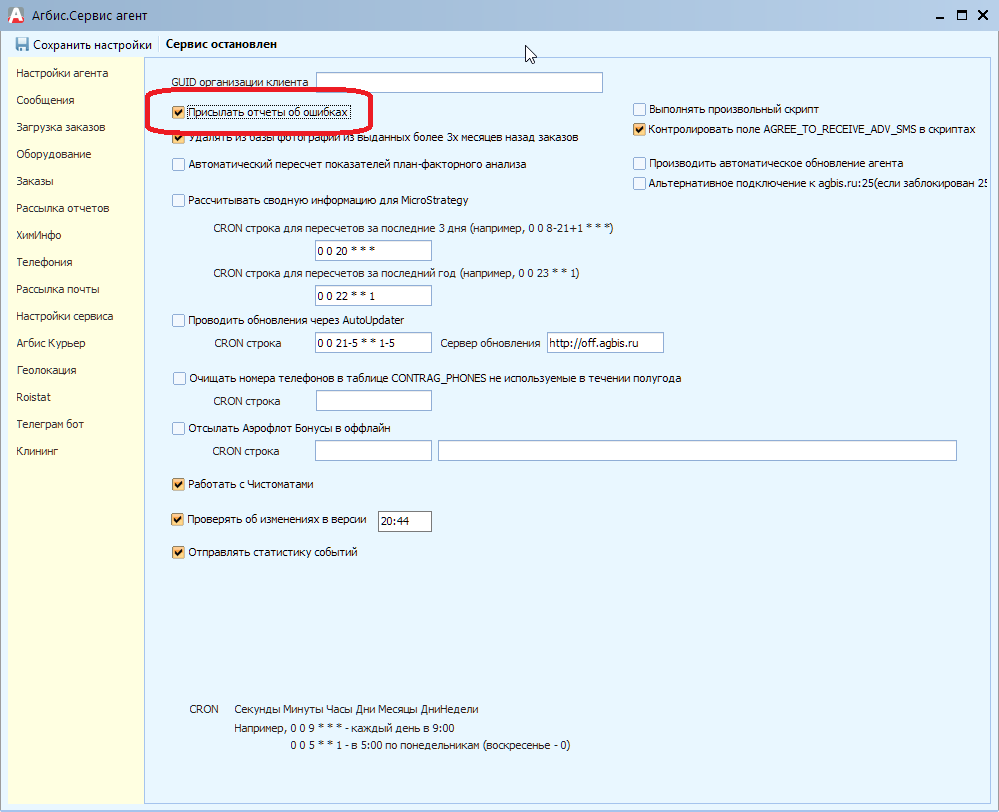999x812 pixels.
Task: Open 'Клининг' sidebar section
Action: (x=37, y=451)
